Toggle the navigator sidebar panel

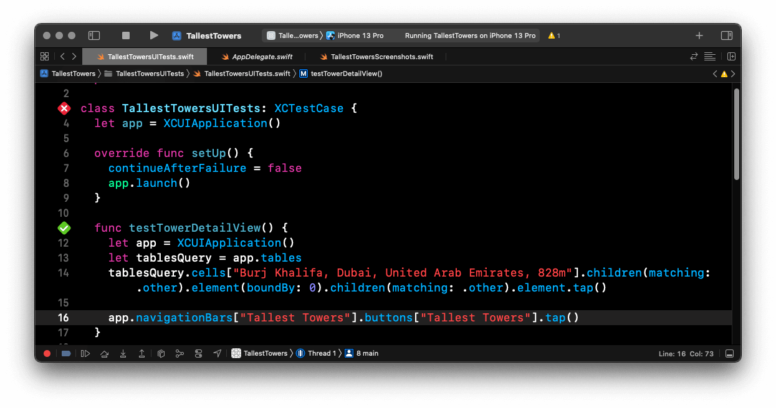[94, 35]
